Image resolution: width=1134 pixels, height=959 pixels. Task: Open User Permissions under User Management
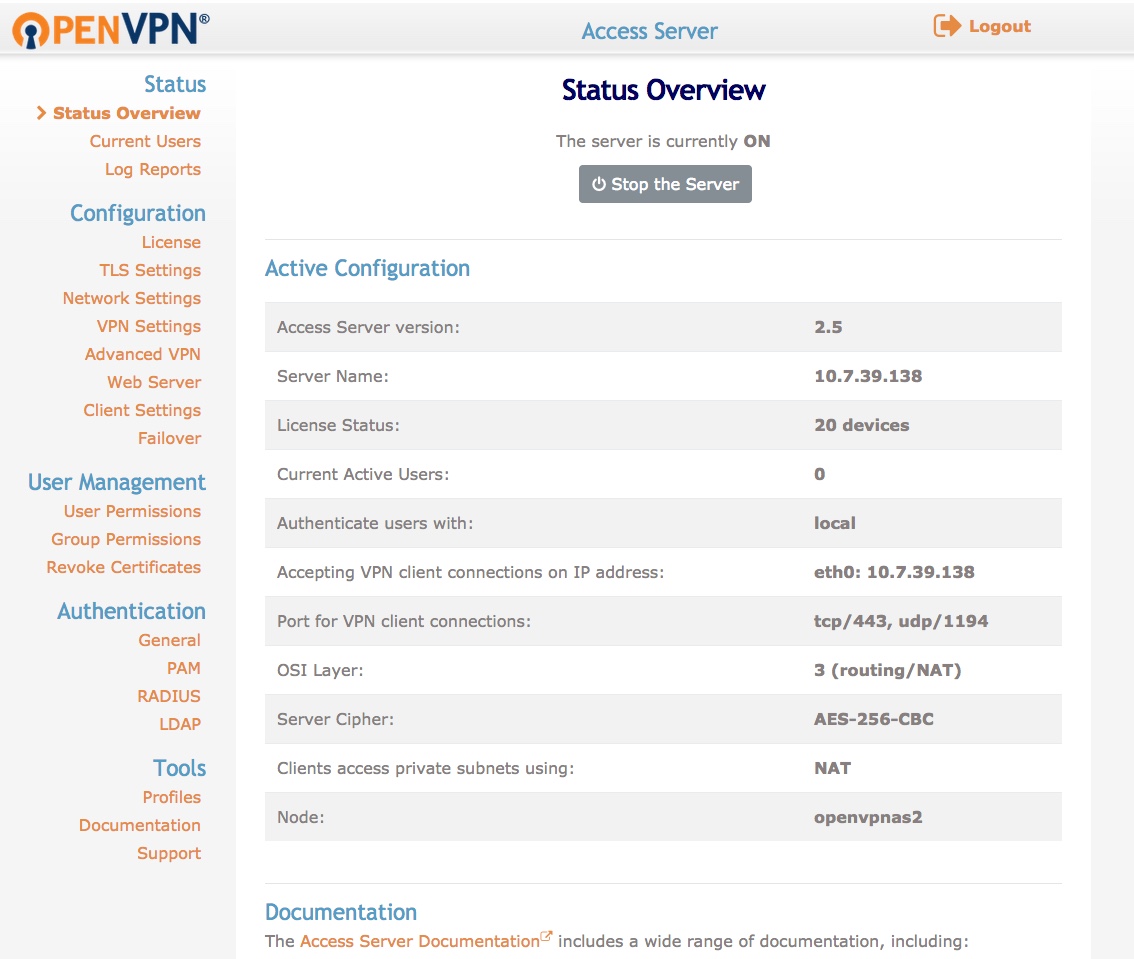[x=130, y=511]
